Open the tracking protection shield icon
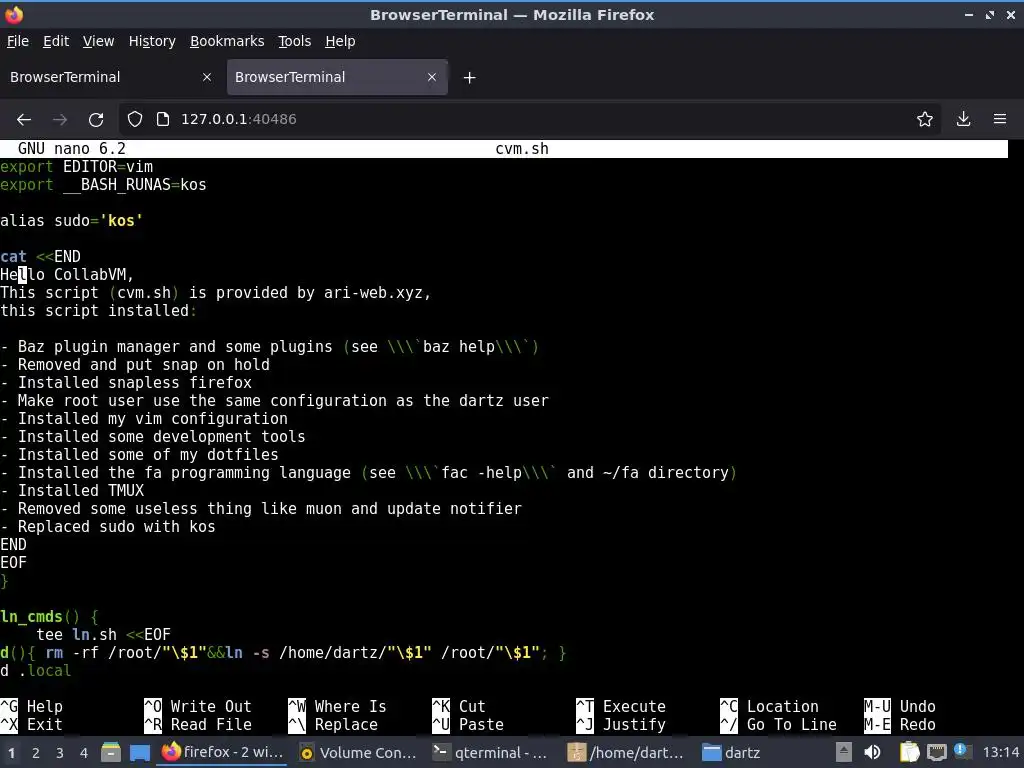This screenshot has height=768, width=1024. pos(135,119)
